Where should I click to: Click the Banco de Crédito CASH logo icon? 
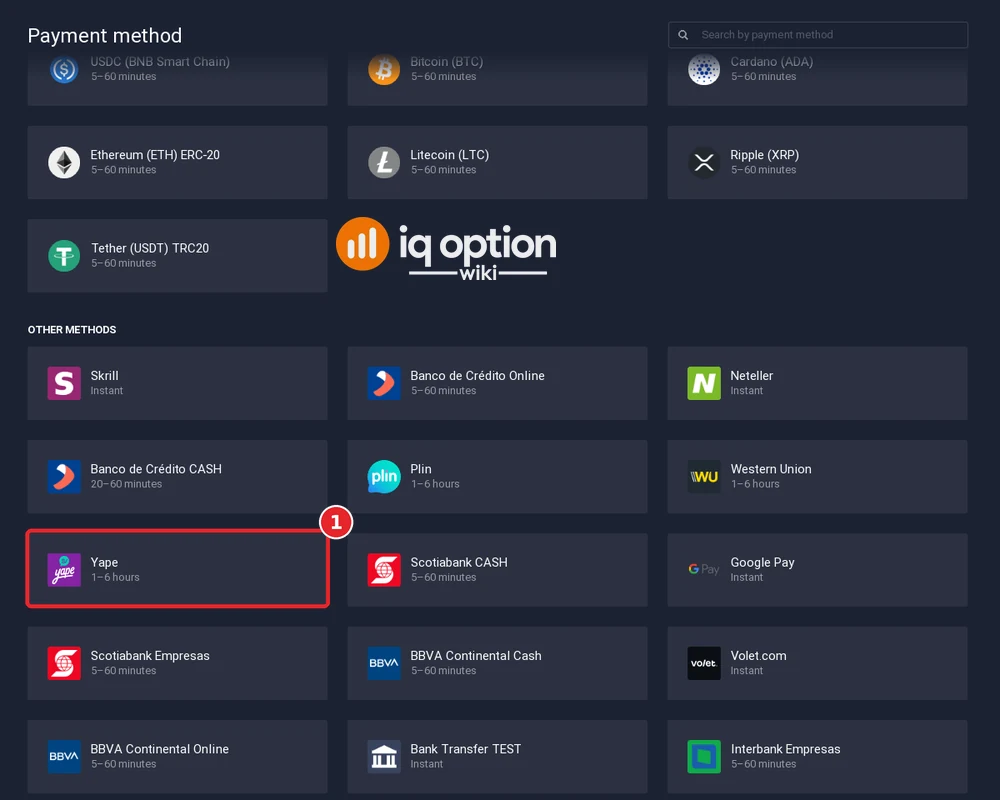point(64,477)
